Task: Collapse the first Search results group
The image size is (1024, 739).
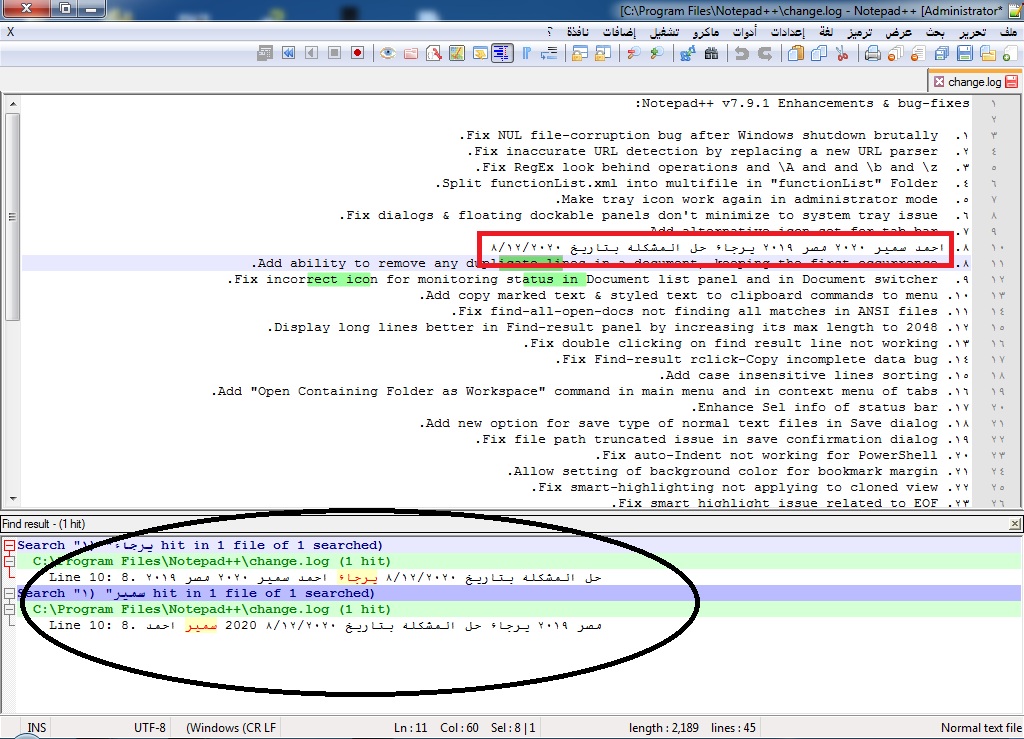Action: [9, 545]
